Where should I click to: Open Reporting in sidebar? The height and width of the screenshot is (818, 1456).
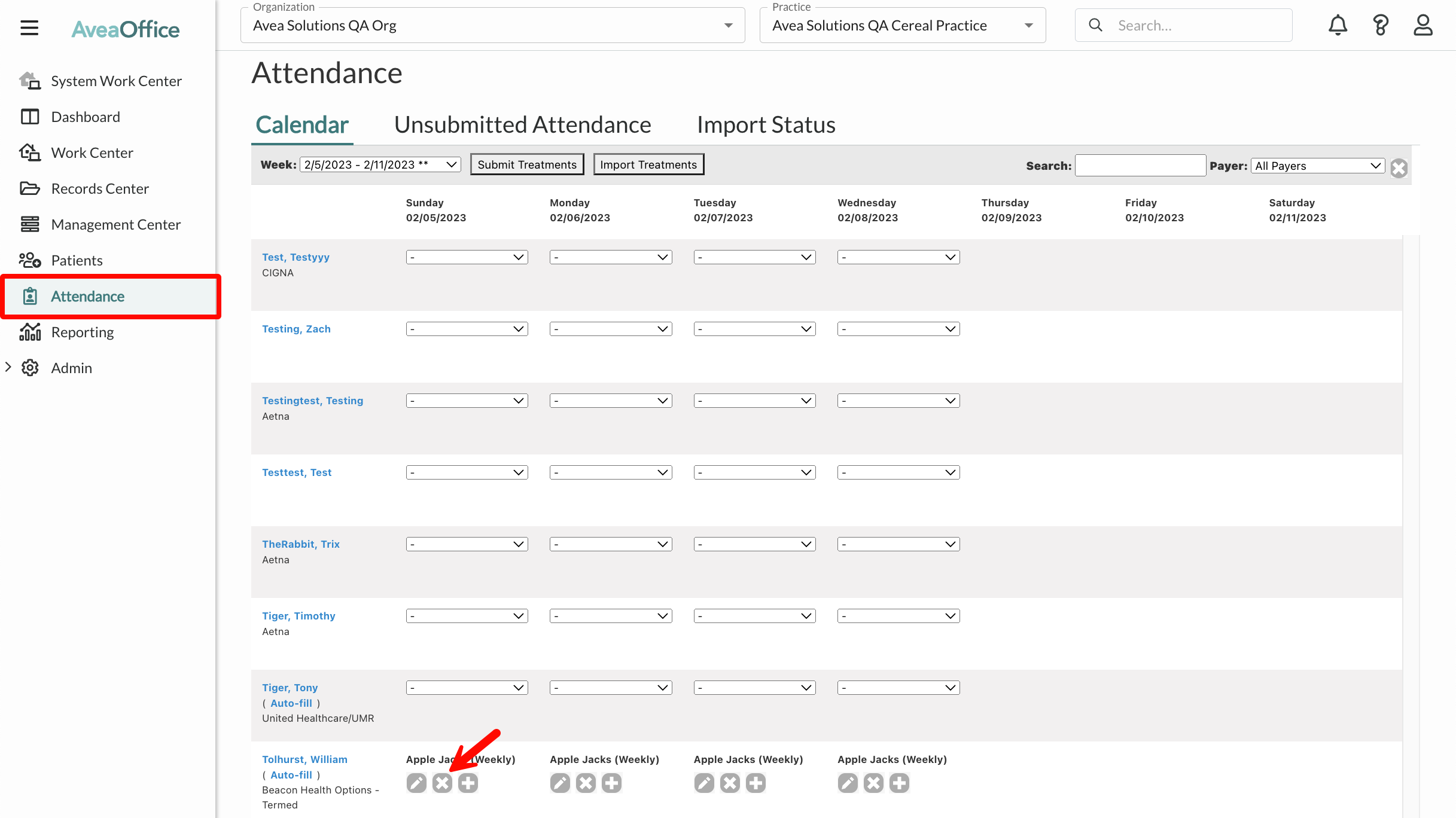pyautogui.click(x=109, y=332)
